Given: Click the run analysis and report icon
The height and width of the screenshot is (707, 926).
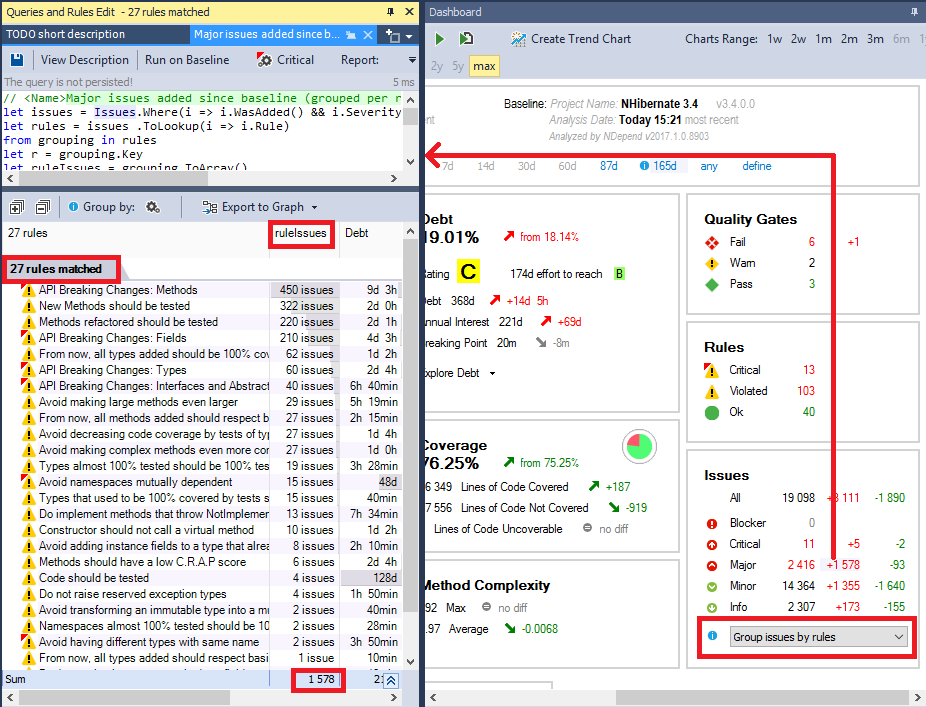Looking at the screenshot, I should [466, 39].
